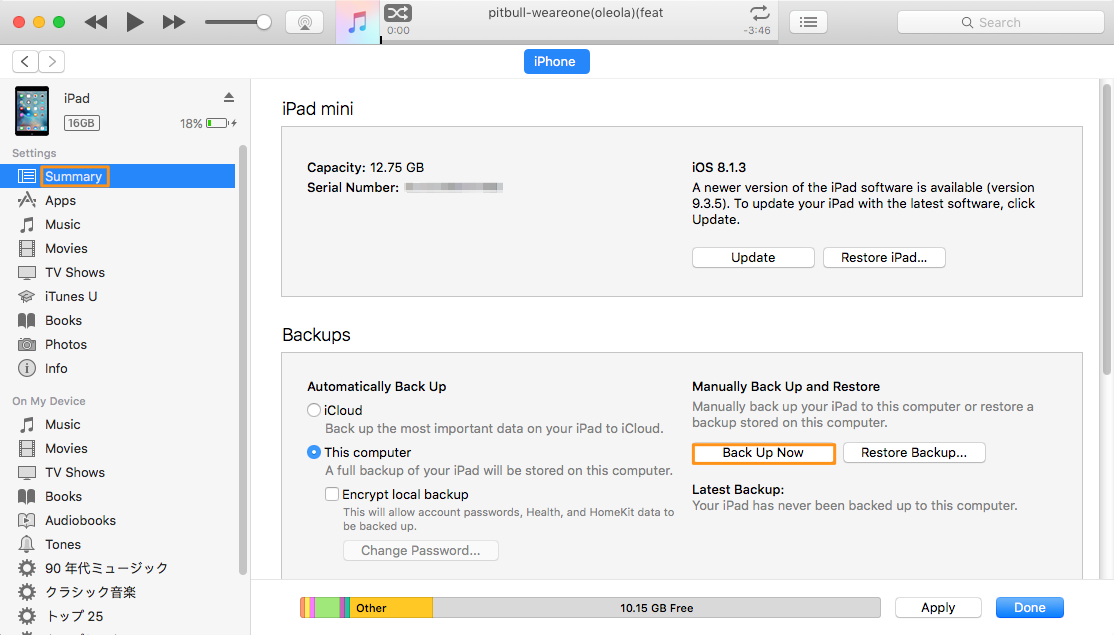Screen dimensions: 1114x635
Task: Click the Update button
Action: click(753, 258)
